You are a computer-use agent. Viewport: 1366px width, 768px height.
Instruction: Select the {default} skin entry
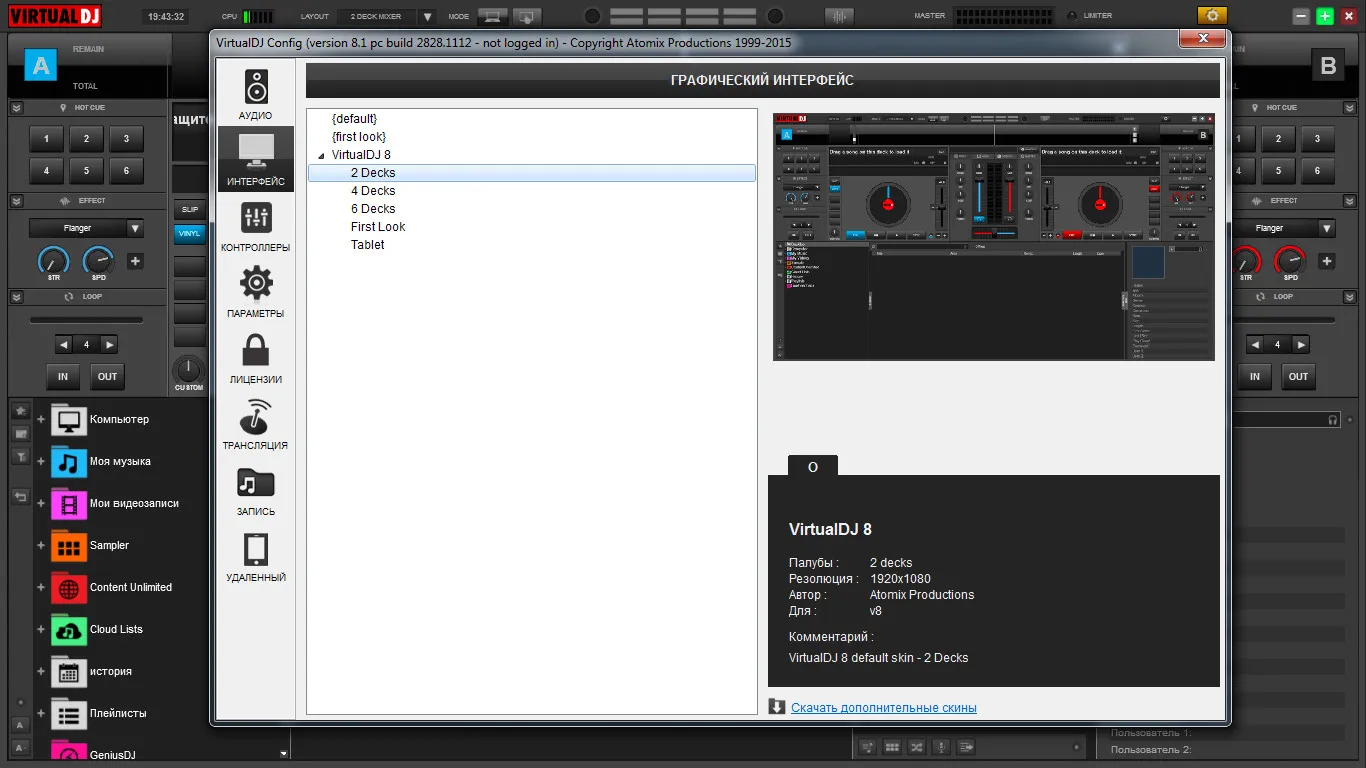coord(354,119)
